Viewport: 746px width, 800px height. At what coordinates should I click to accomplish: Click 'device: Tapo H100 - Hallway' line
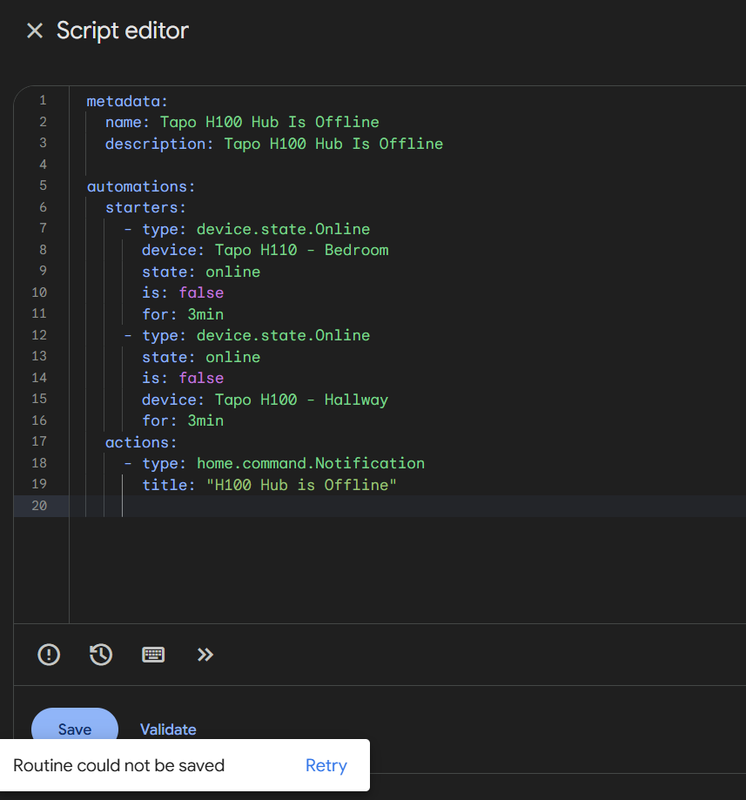tap(265, 399)
